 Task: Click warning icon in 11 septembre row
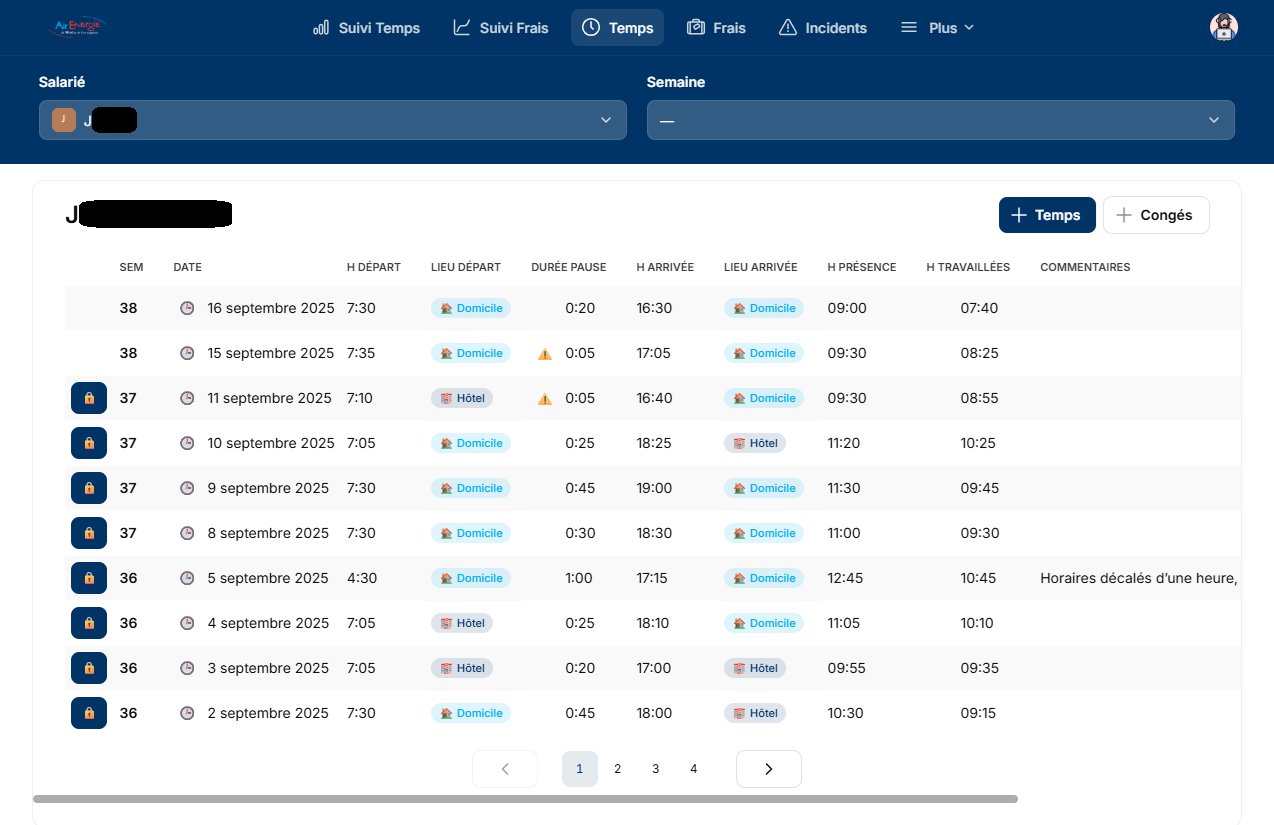pyautogui.click(x=544, y=398)
